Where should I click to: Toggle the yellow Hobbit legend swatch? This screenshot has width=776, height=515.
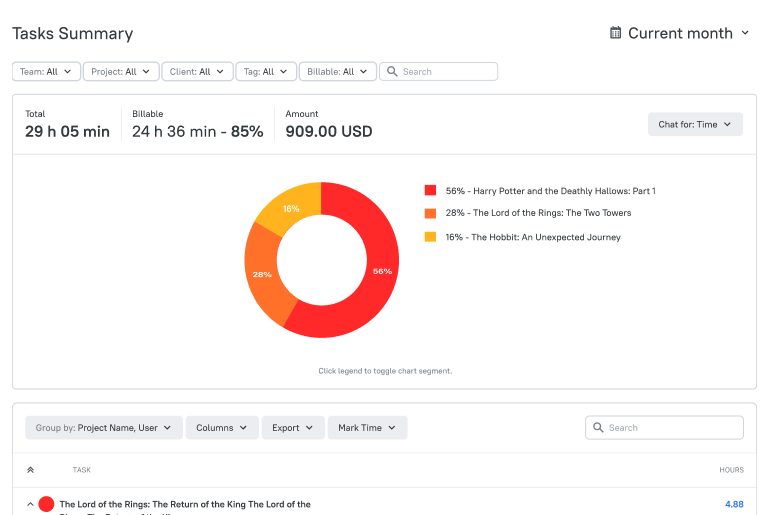[x=431, y=237]
